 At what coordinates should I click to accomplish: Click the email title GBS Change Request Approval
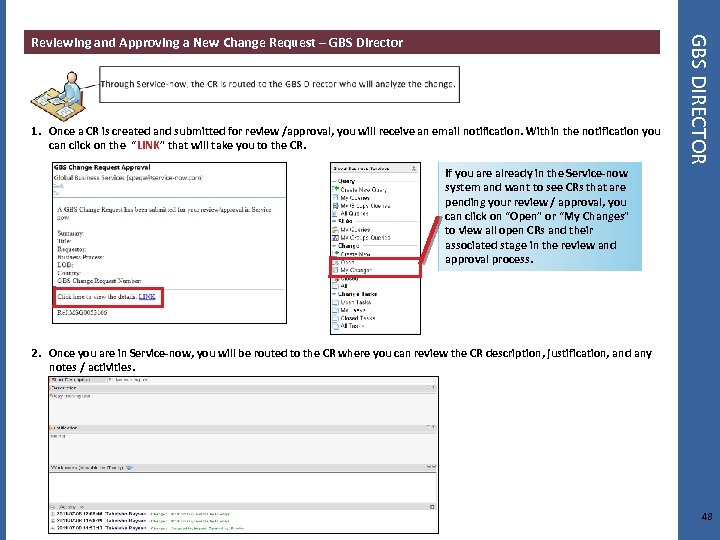tap(102, 168)
